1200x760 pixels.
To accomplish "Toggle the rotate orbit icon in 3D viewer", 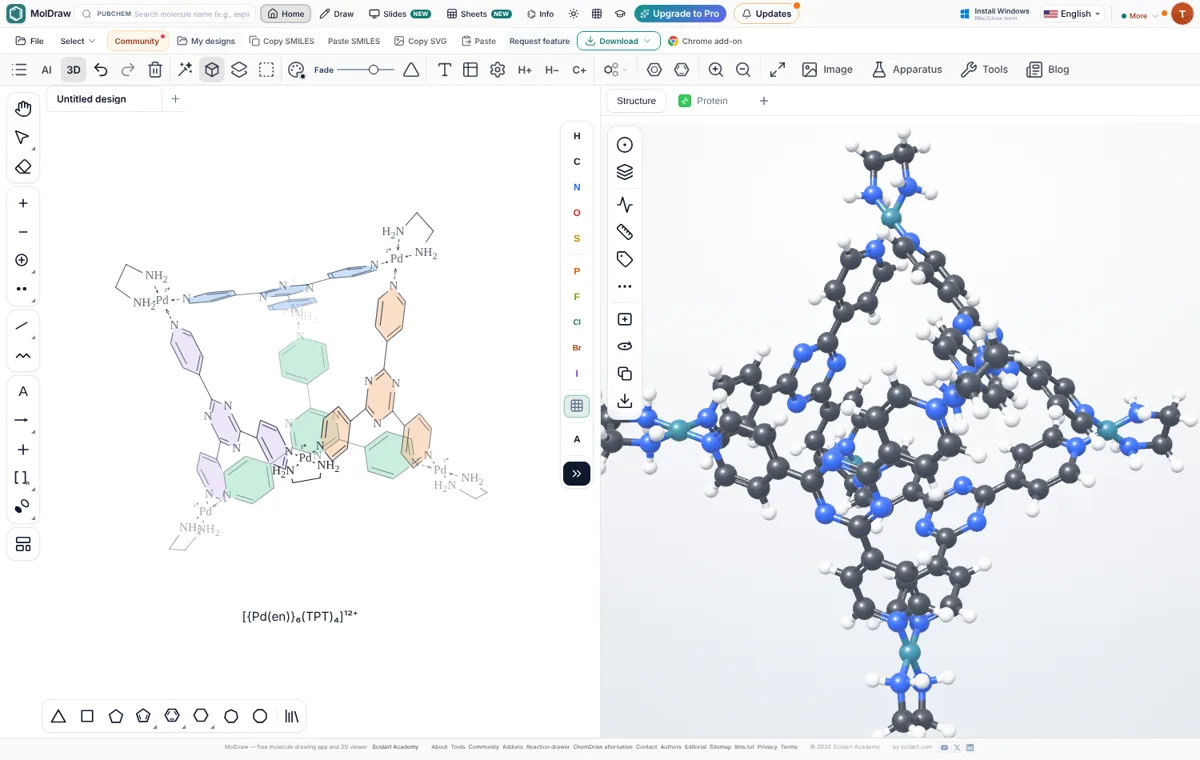I will (x=625, y=346).
